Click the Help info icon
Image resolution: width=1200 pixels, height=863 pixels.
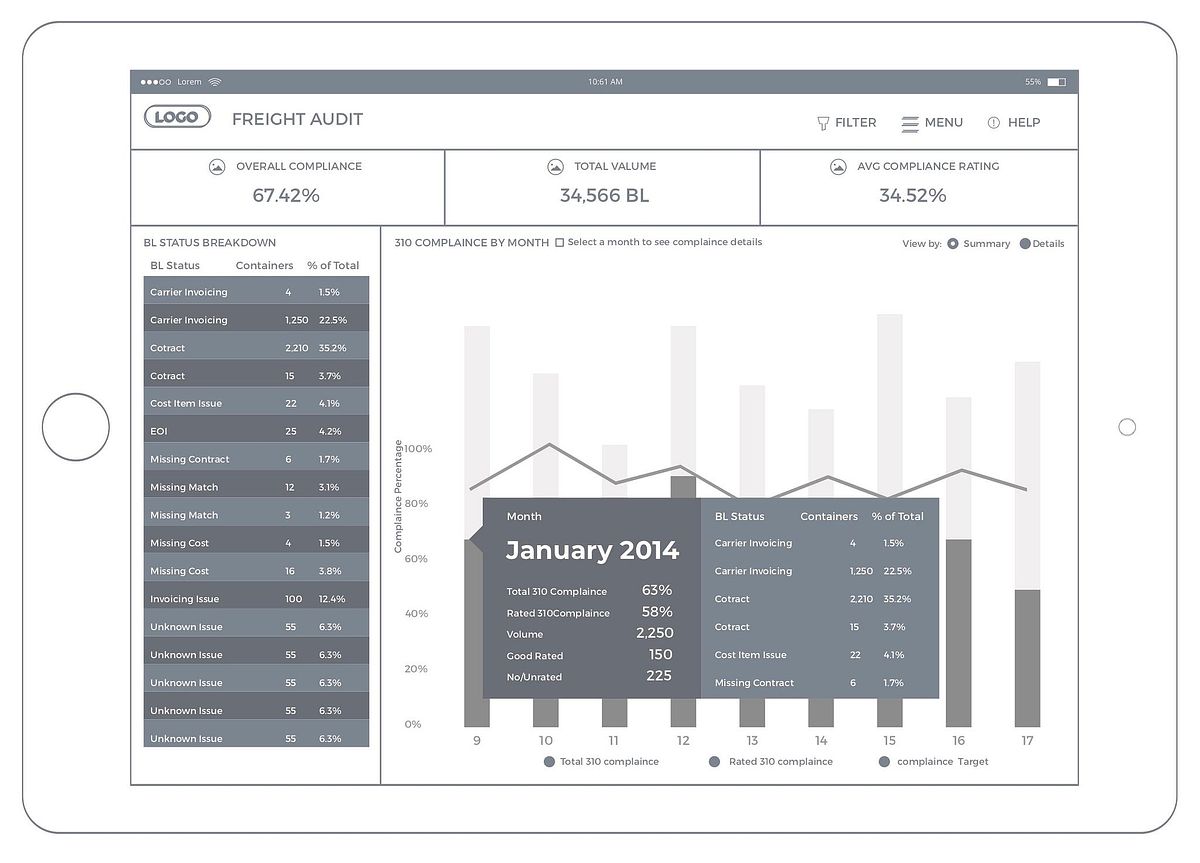tap(993, 123)
